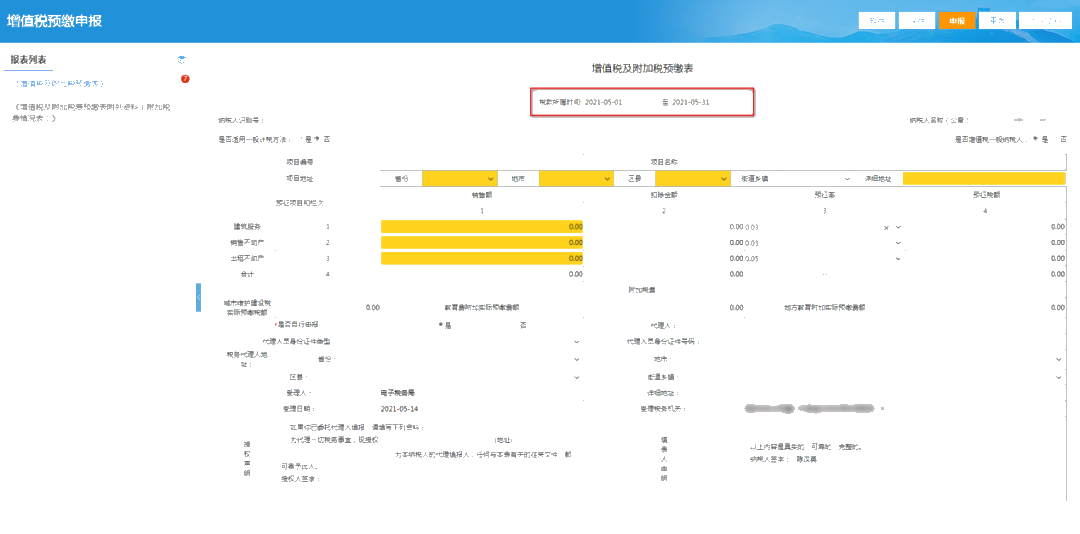Click the 建筑服务 预征税额 value
The height and width of the screenshot is (534, 1080).
1058,227
